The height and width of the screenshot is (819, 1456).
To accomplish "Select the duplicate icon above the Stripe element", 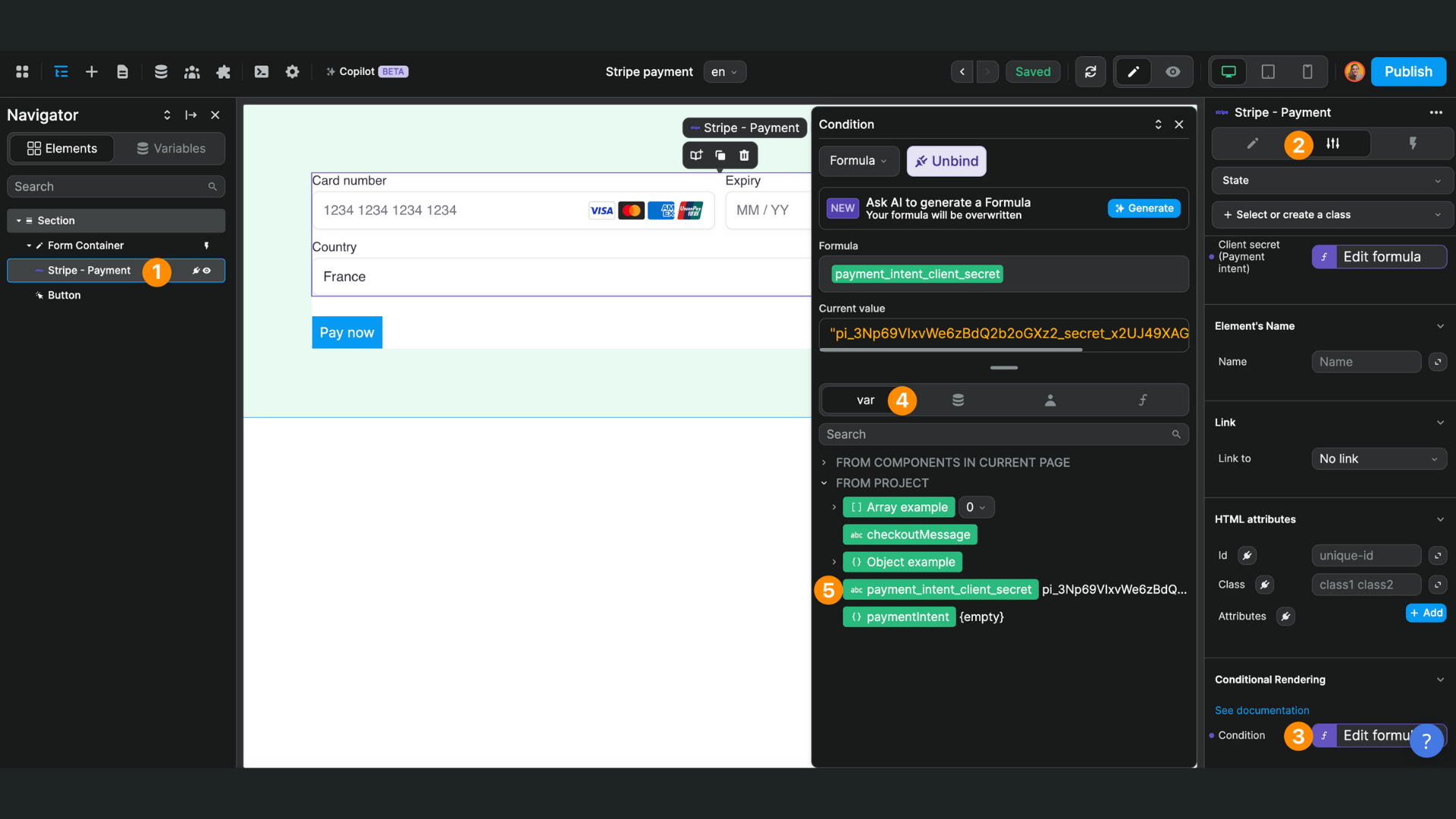I will pos(720,155).
